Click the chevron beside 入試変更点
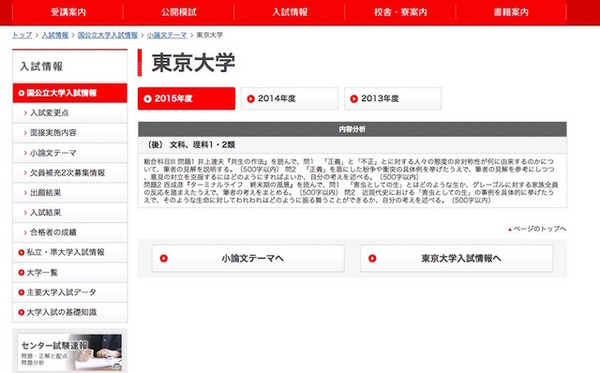The image size is (600, 373). coord(25,113)
